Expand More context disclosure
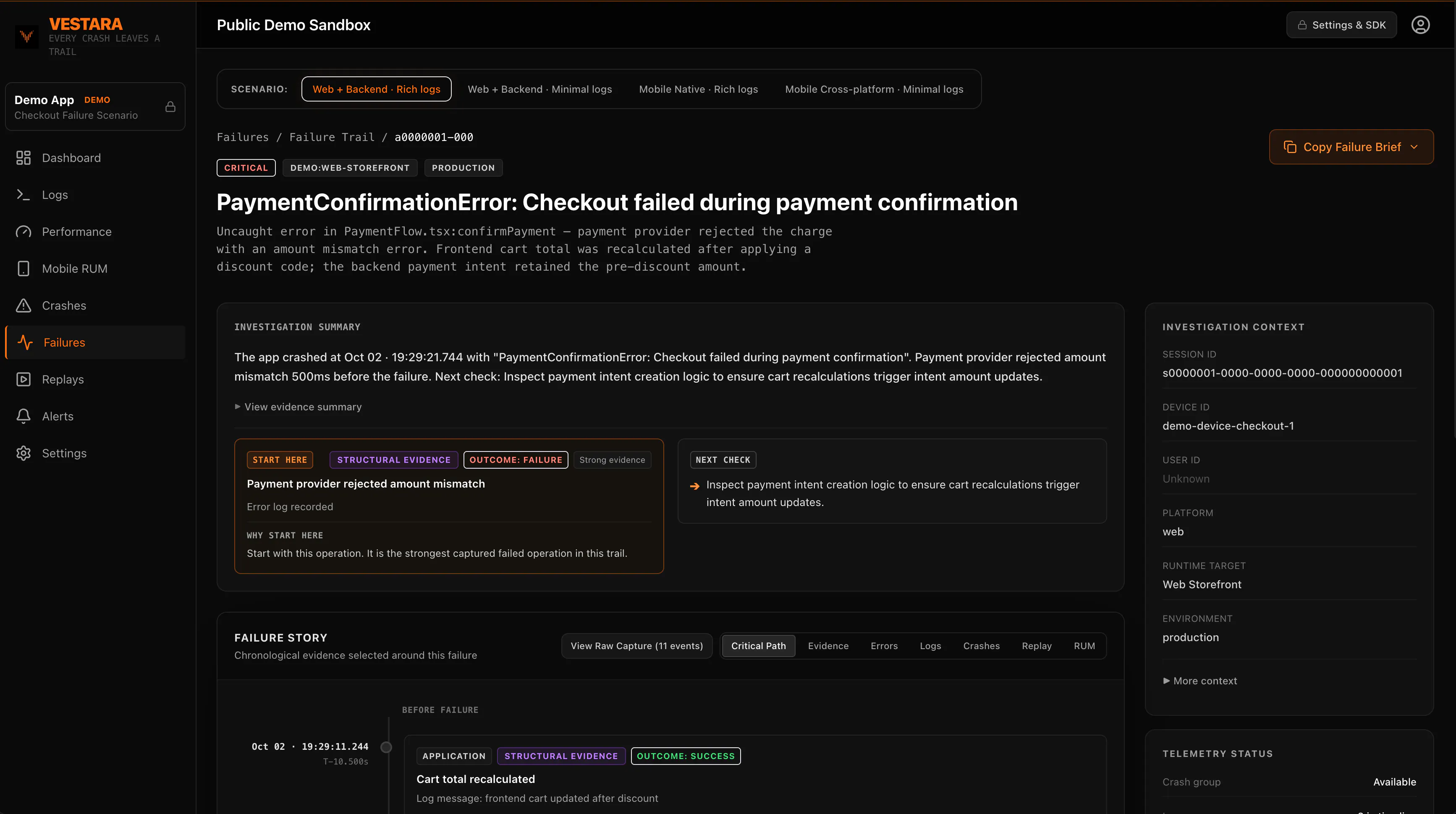Image resolution: width=1456 pixels, height=814 pixels. coord(1200,681)
